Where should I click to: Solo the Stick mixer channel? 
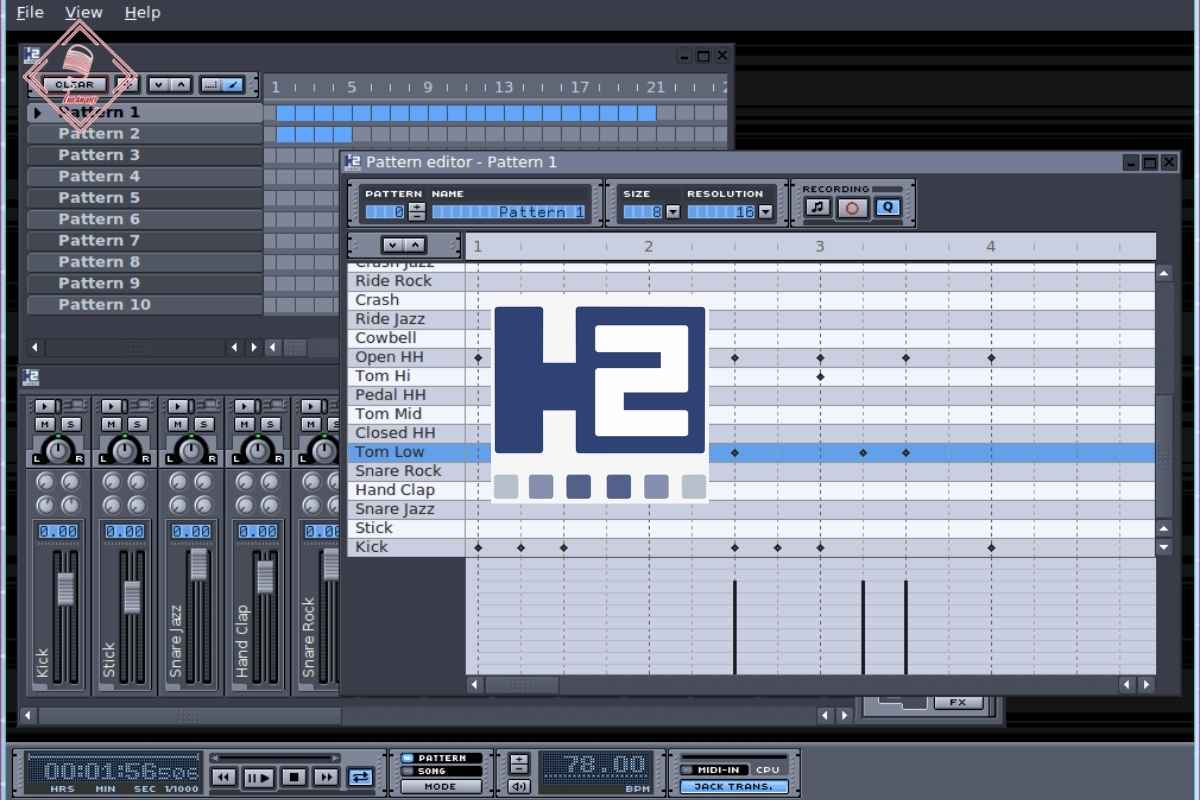(x=138, y=424)
